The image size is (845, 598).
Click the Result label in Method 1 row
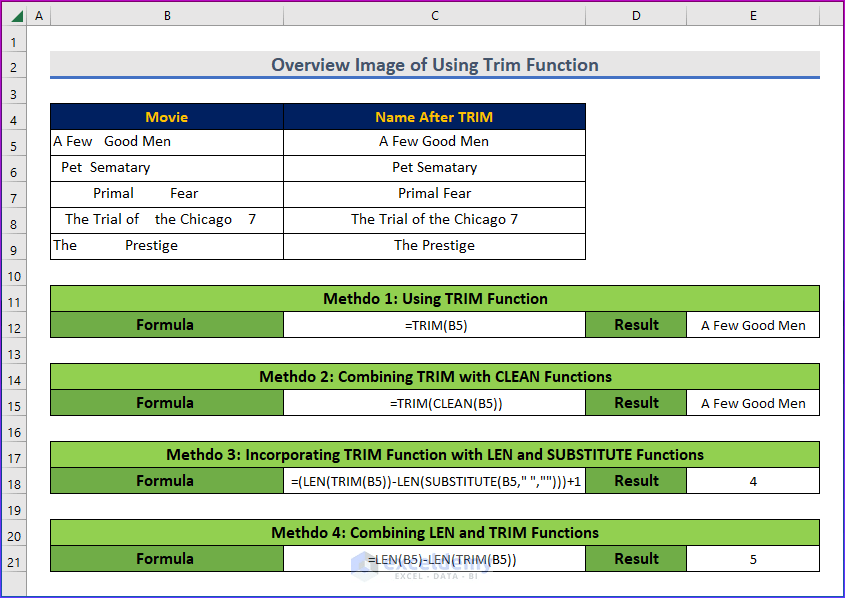click(x=636, y=324)
